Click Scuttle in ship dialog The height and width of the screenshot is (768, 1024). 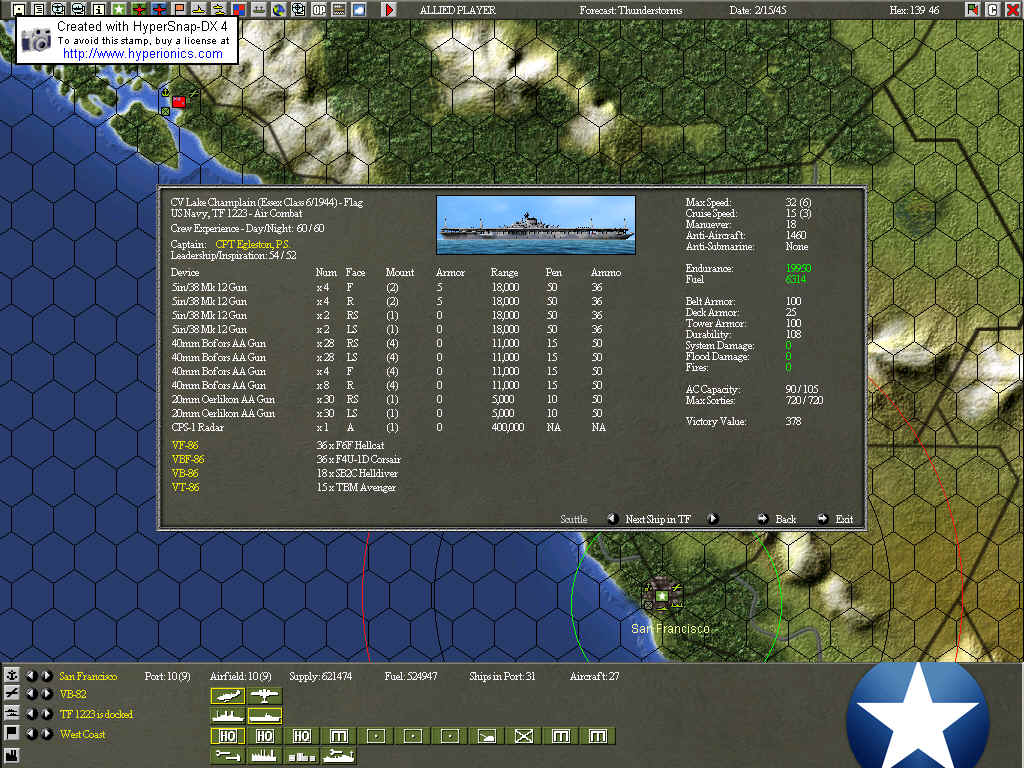click(x=574, y=519)
